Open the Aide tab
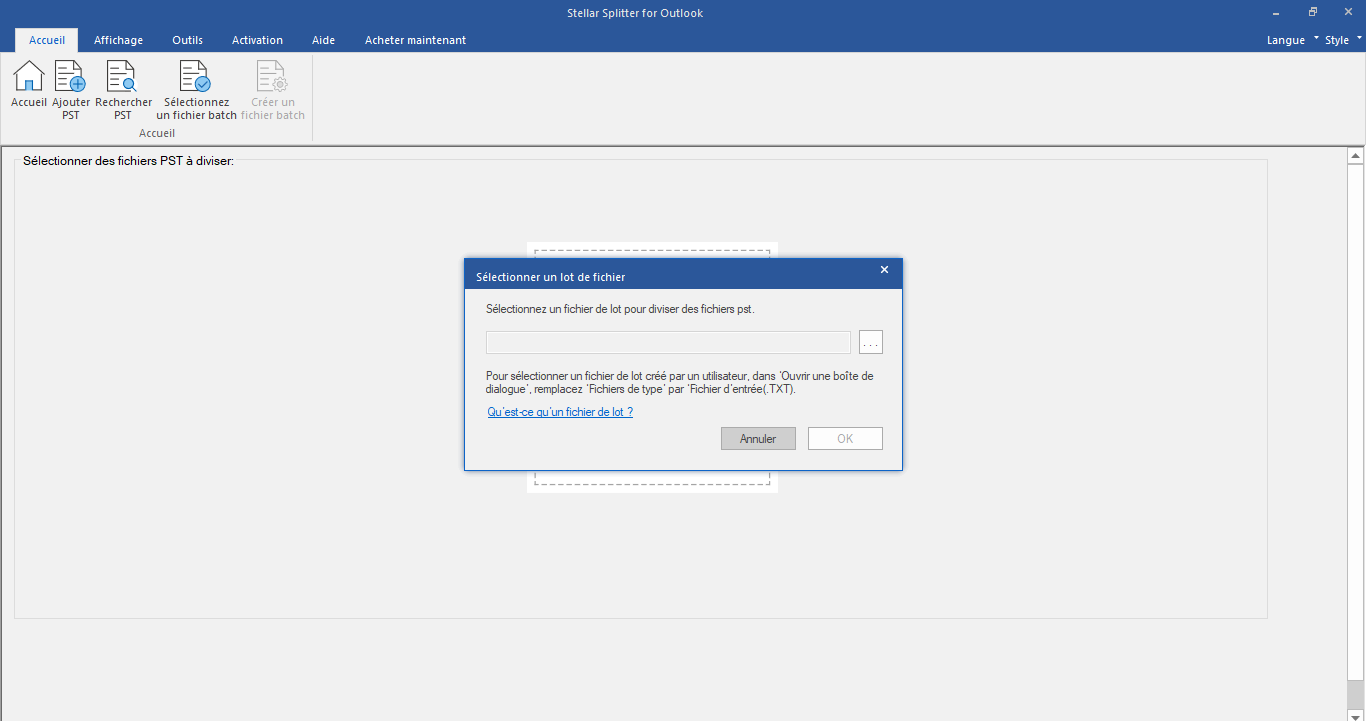This screenshot has height=721, width=1366. [323, 40]
